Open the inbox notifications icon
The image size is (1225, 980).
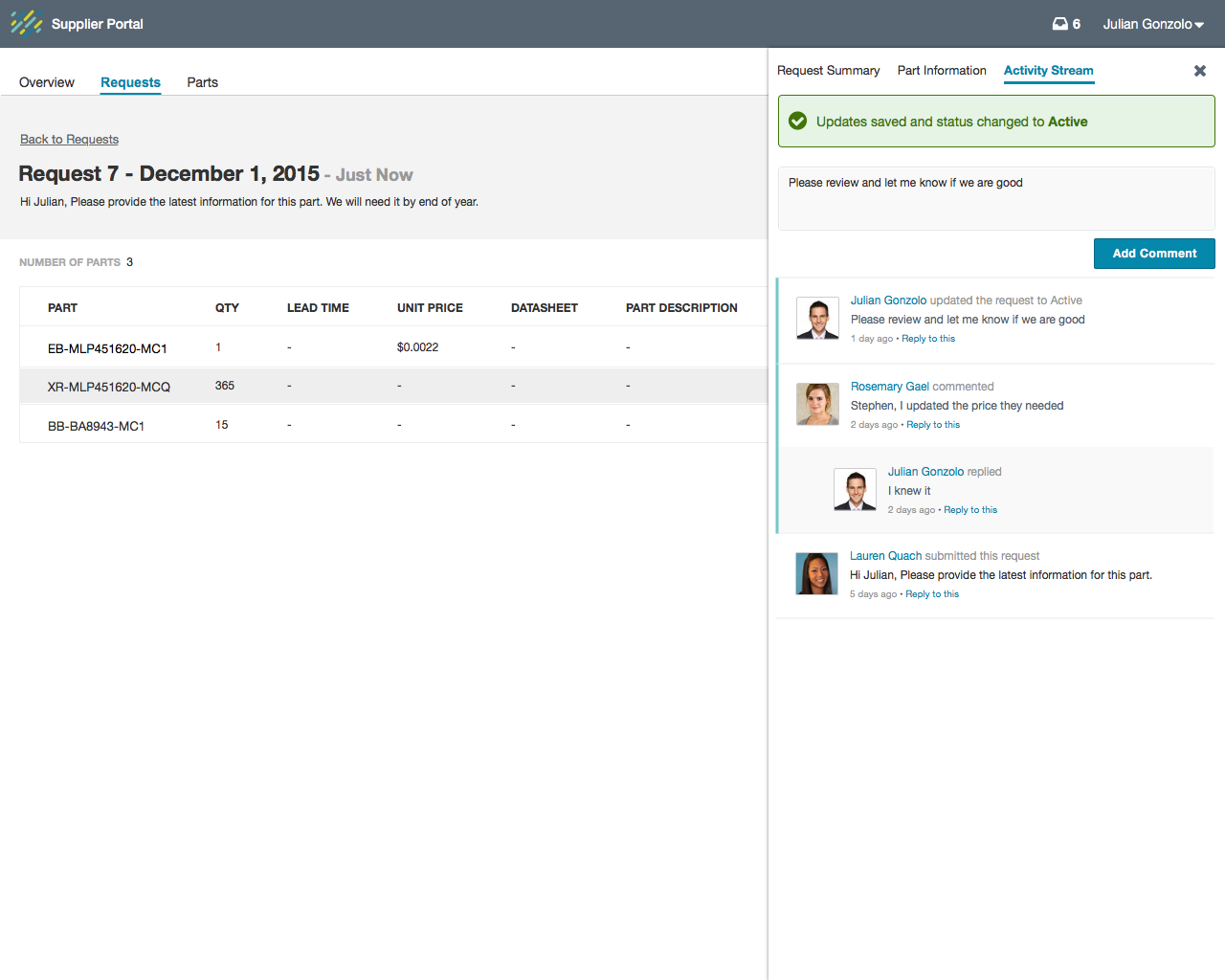pyautogui.click(x=1060, y=24)
